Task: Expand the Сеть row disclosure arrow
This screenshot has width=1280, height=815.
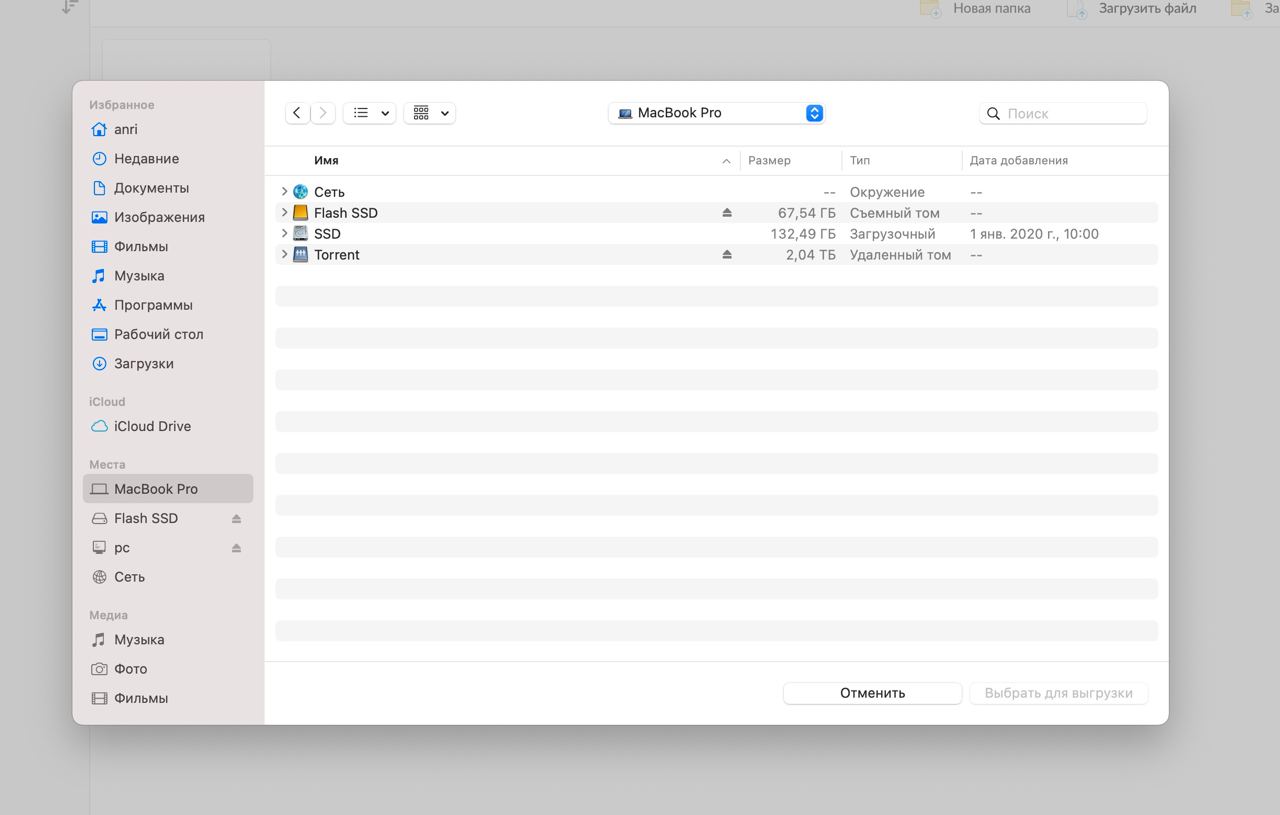Action: [284, 191]
